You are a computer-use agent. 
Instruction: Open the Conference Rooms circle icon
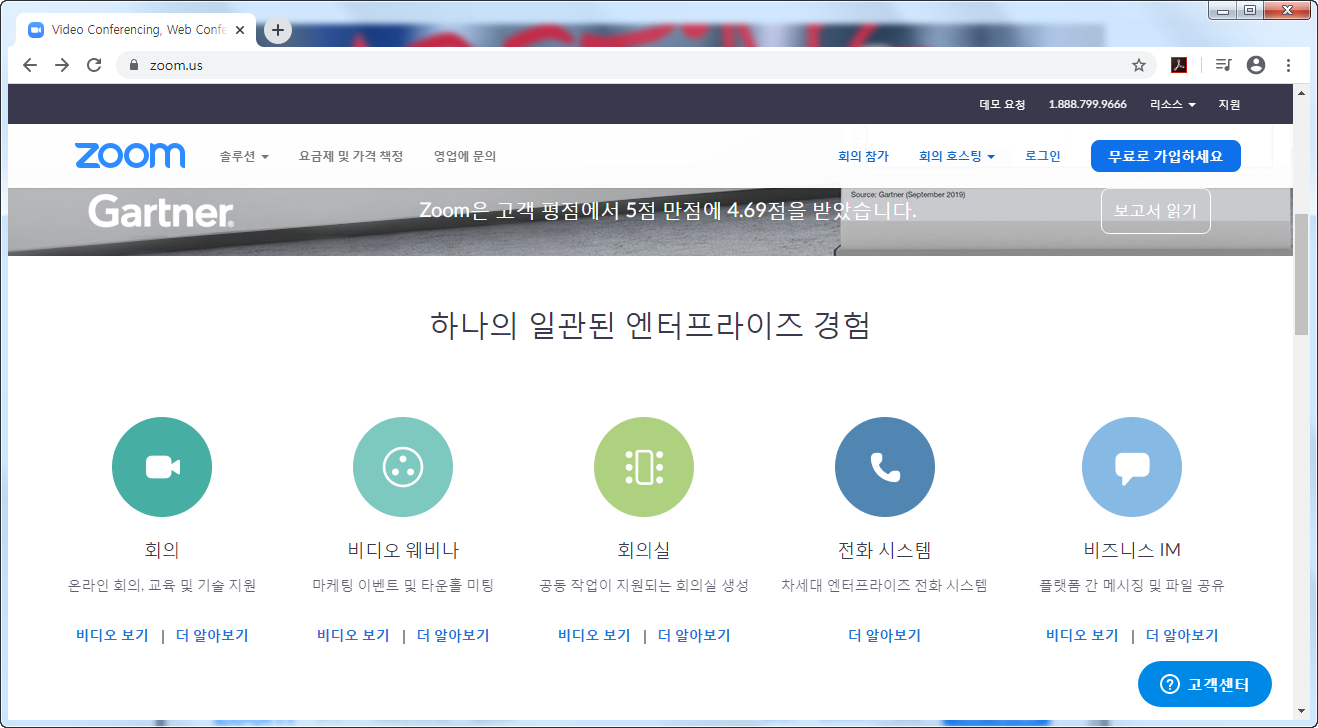point(644,467)
